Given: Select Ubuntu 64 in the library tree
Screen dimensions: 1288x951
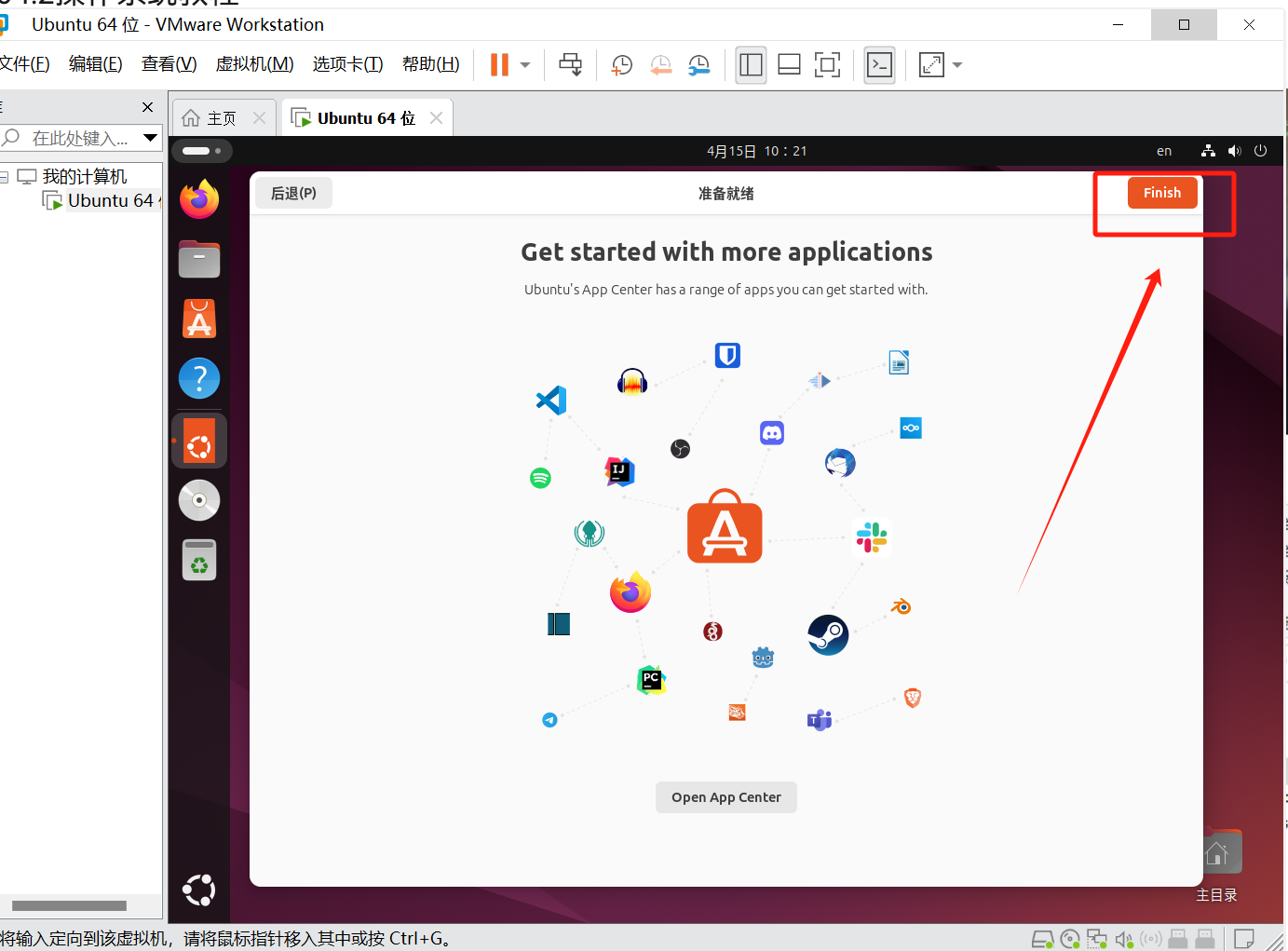Looking at the screenshot, I should point(102,201).
